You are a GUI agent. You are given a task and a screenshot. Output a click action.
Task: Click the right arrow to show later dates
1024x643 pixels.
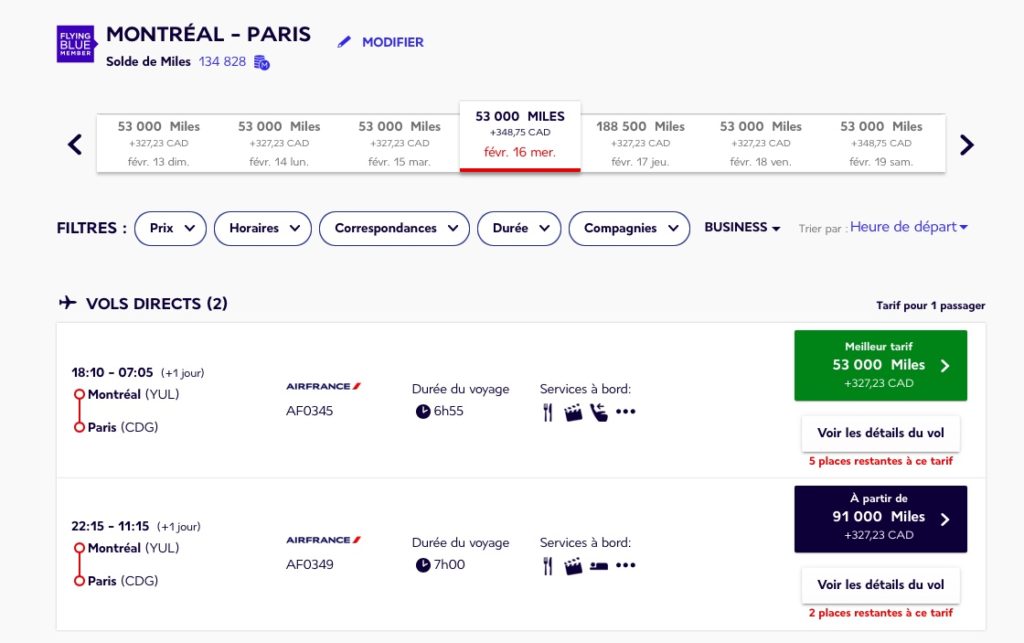pyautogui.click(x=966, y=144)
